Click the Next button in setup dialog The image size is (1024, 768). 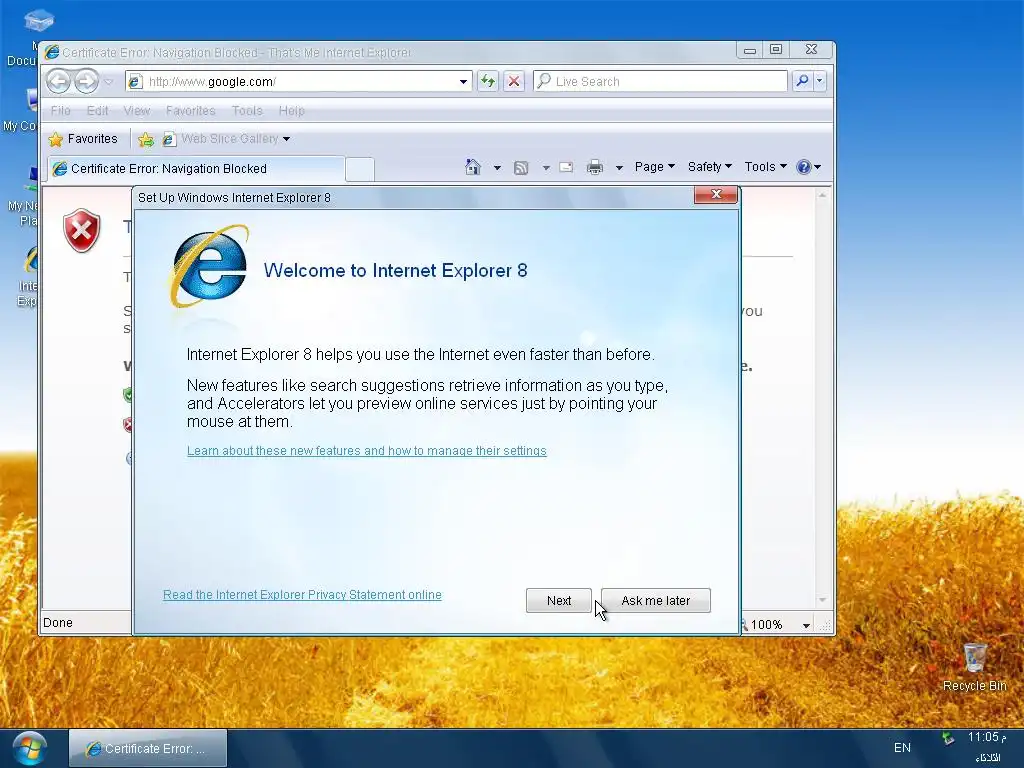point(558,600)
